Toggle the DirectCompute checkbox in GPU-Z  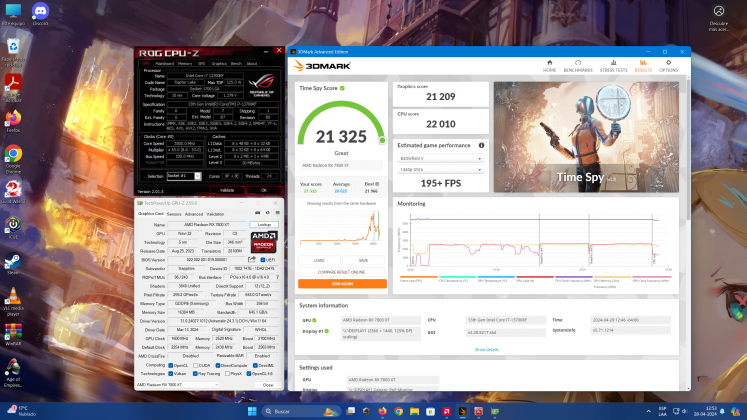(218, 365)
